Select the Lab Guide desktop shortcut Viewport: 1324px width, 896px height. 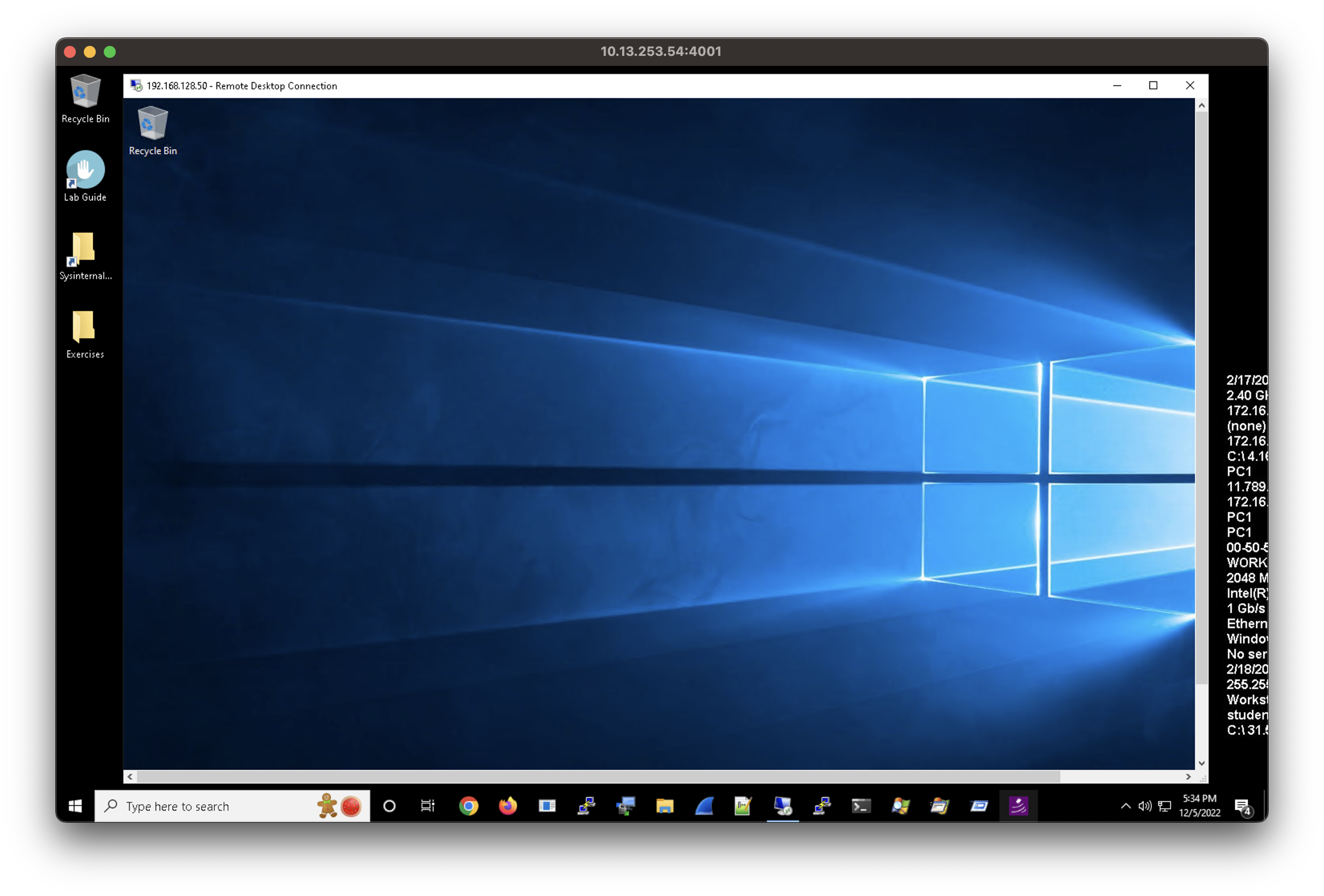(85, 177)
